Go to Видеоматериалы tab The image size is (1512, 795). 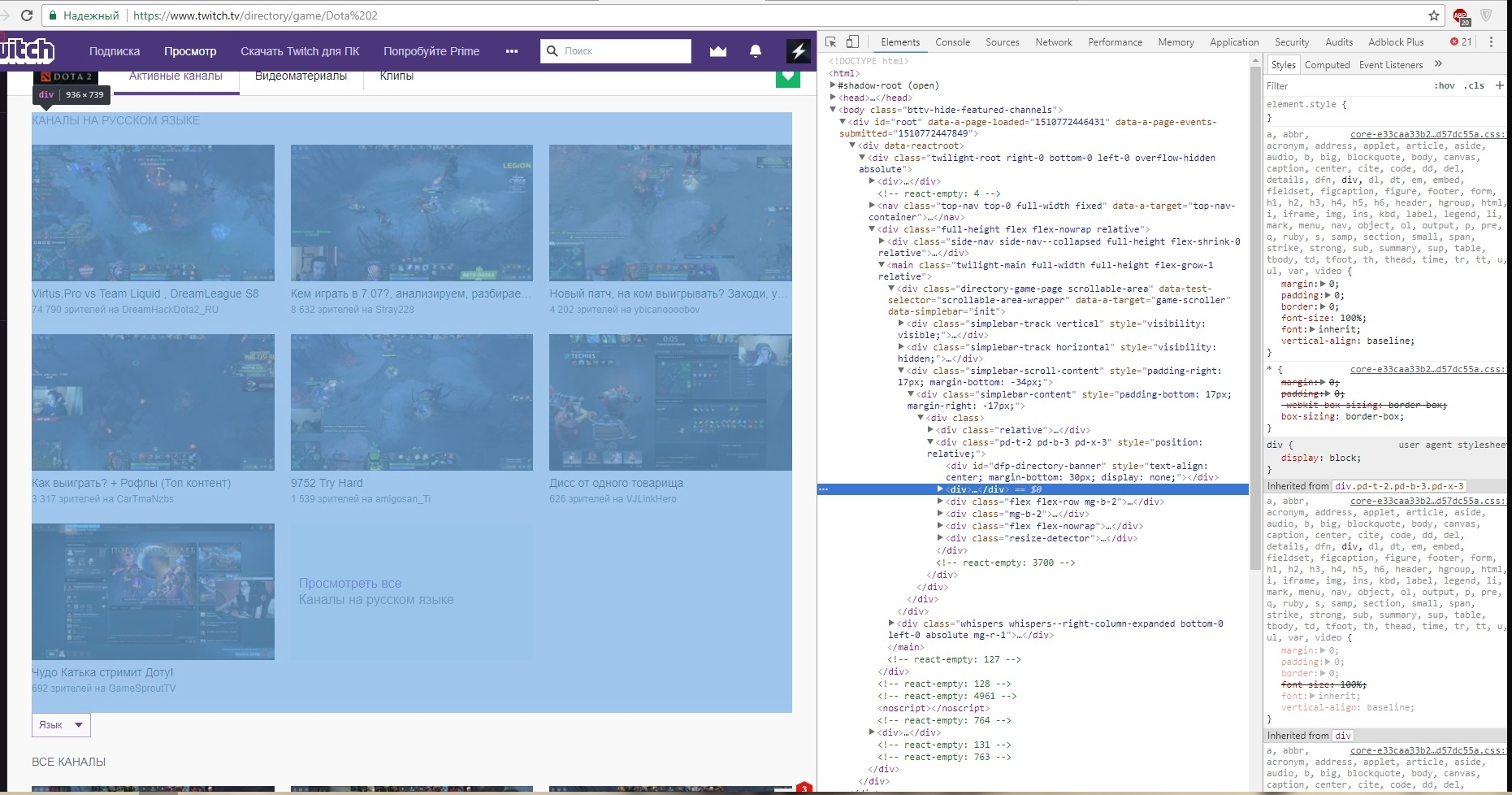pos(301,76)
